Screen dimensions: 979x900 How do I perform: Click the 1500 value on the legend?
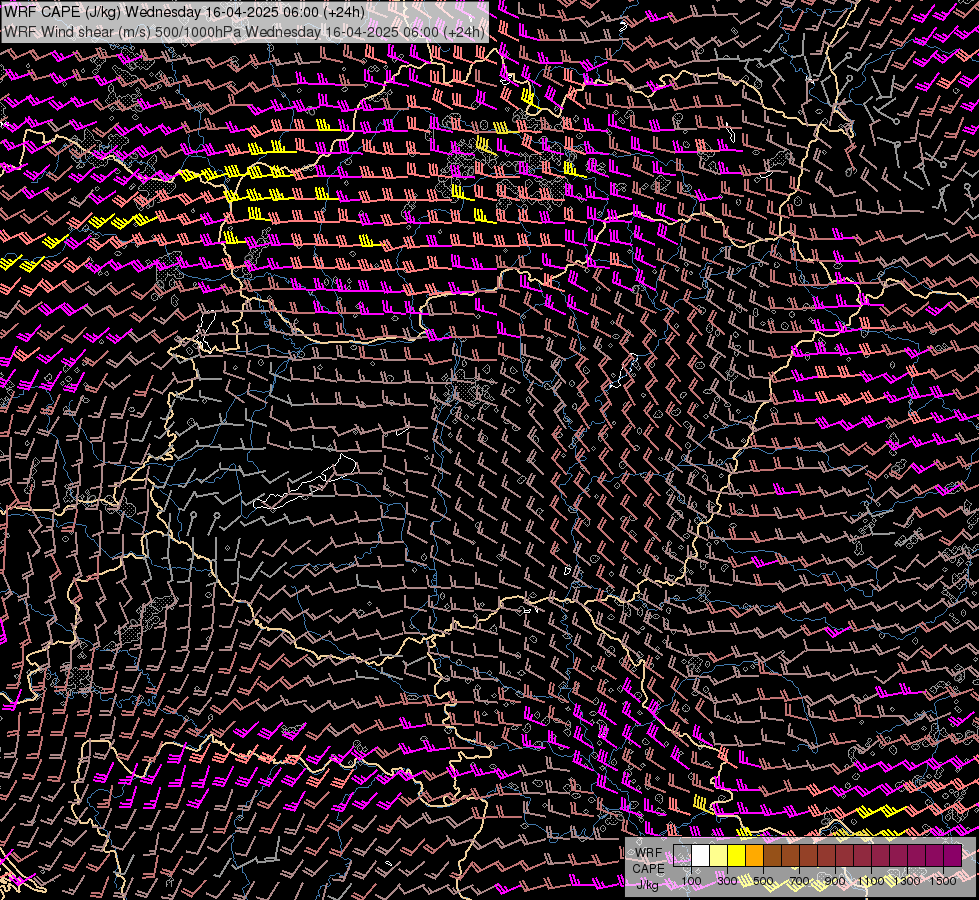(943, 881)
